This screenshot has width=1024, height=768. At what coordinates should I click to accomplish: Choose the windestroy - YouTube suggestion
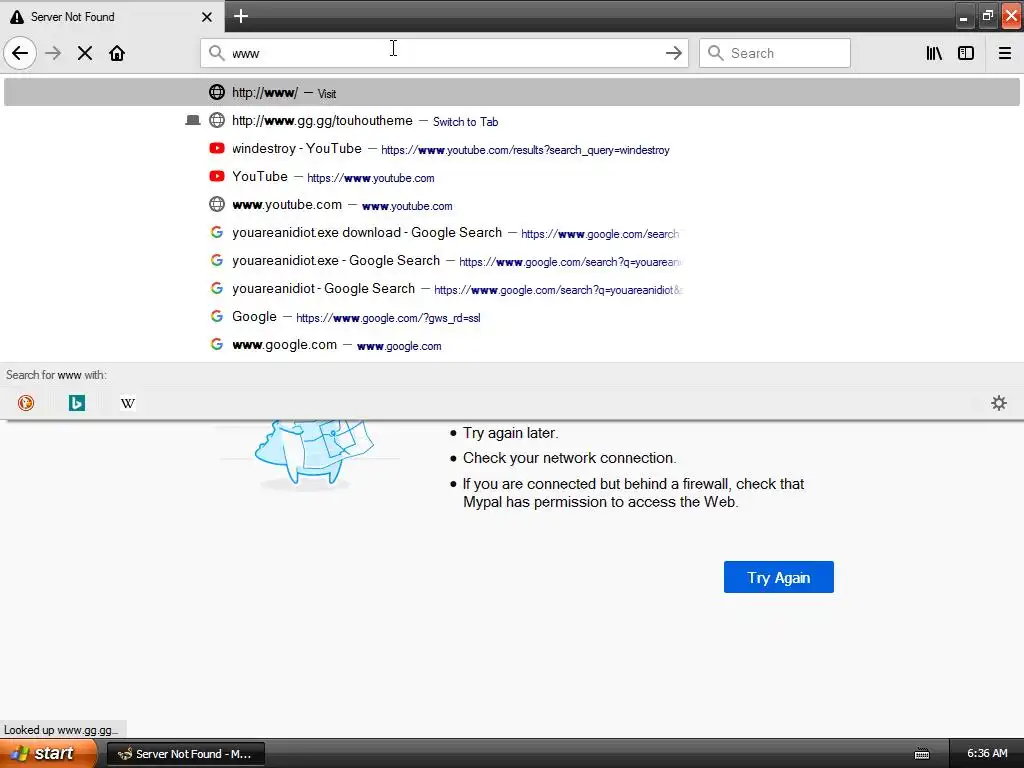click(x=512, y=148)
